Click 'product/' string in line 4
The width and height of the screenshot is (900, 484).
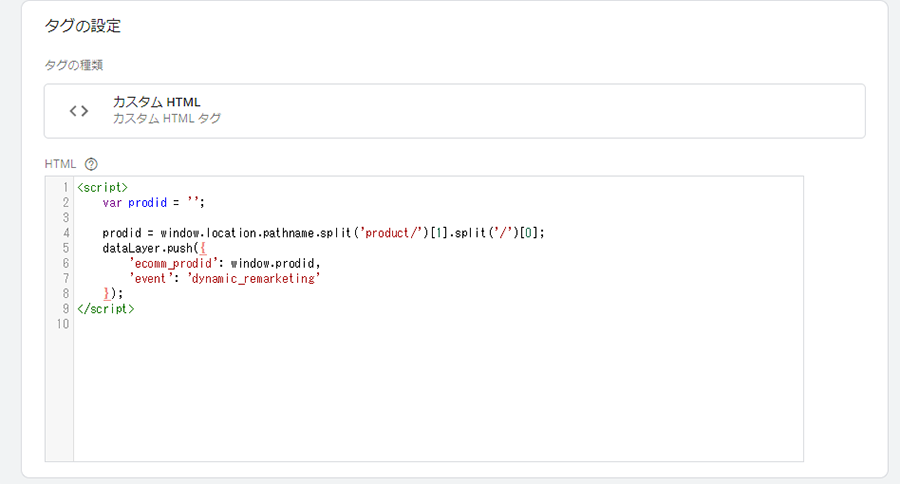(x=391, y=233)
